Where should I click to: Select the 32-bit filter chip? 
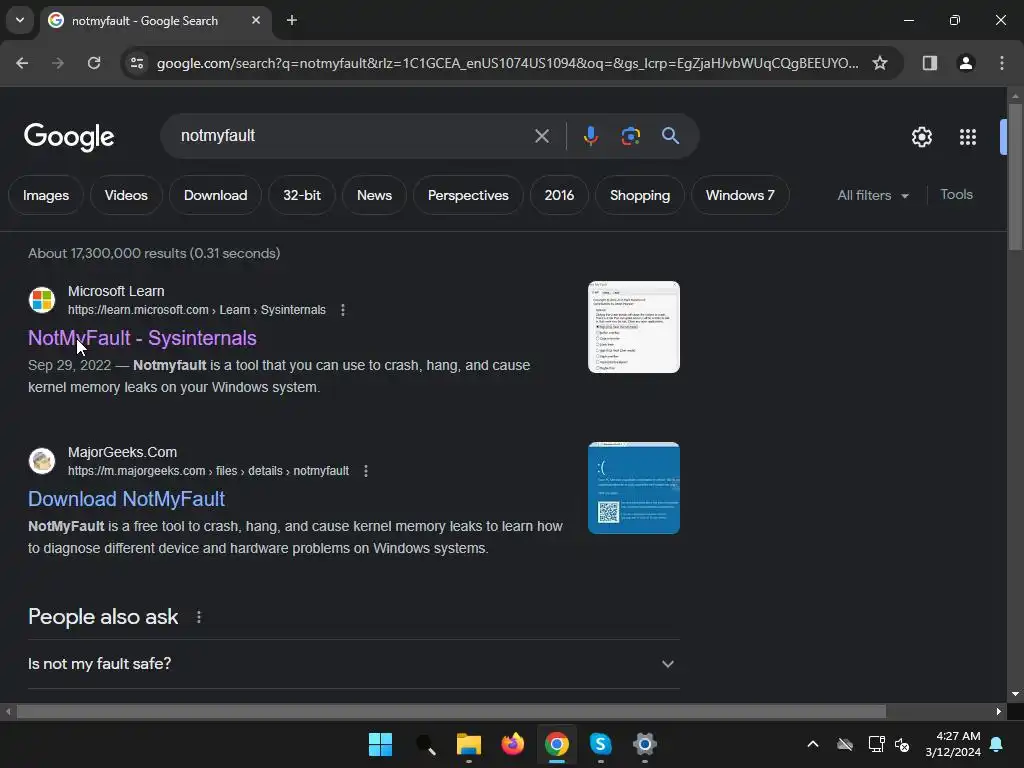tap(302, 195)
